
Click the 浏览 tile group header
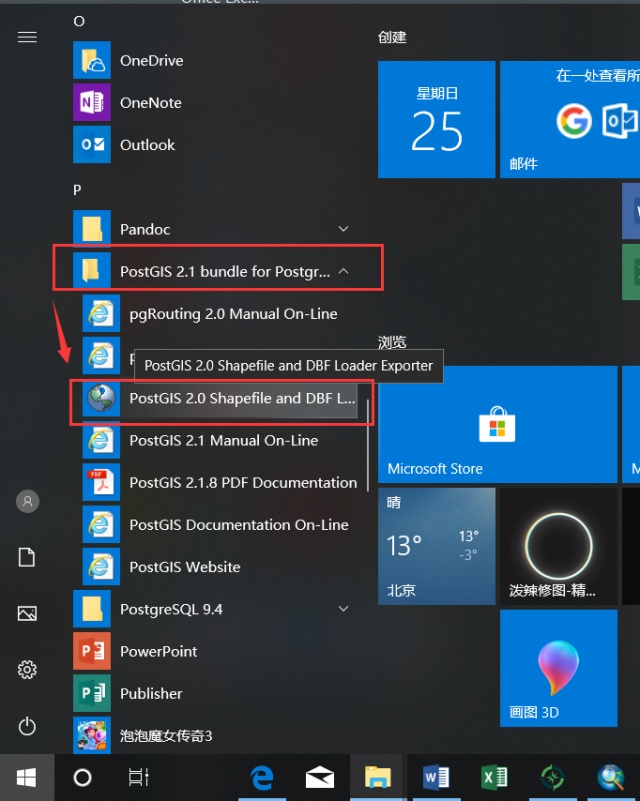(x=392, y=342)
